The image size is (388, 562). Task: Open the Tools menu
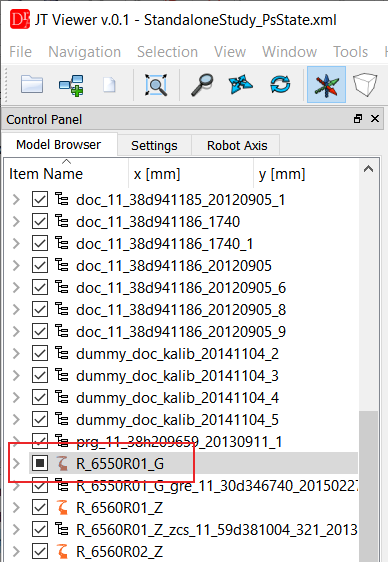pyautogui.click(x=350, y=52)
